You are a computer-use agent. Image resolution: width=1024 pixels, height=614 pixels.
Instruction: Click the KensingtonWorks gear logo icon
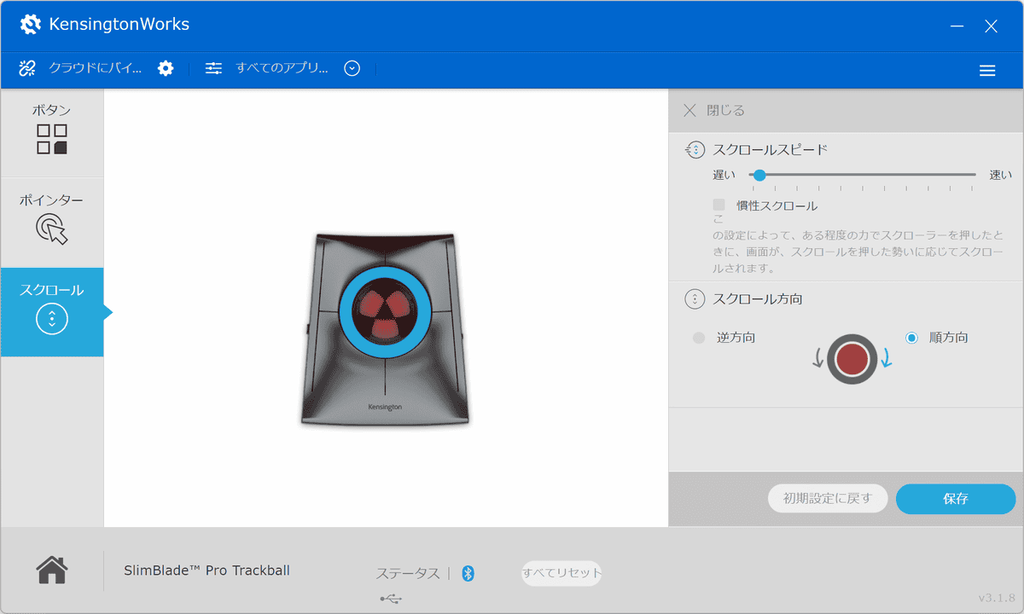[x=30, y=24]
